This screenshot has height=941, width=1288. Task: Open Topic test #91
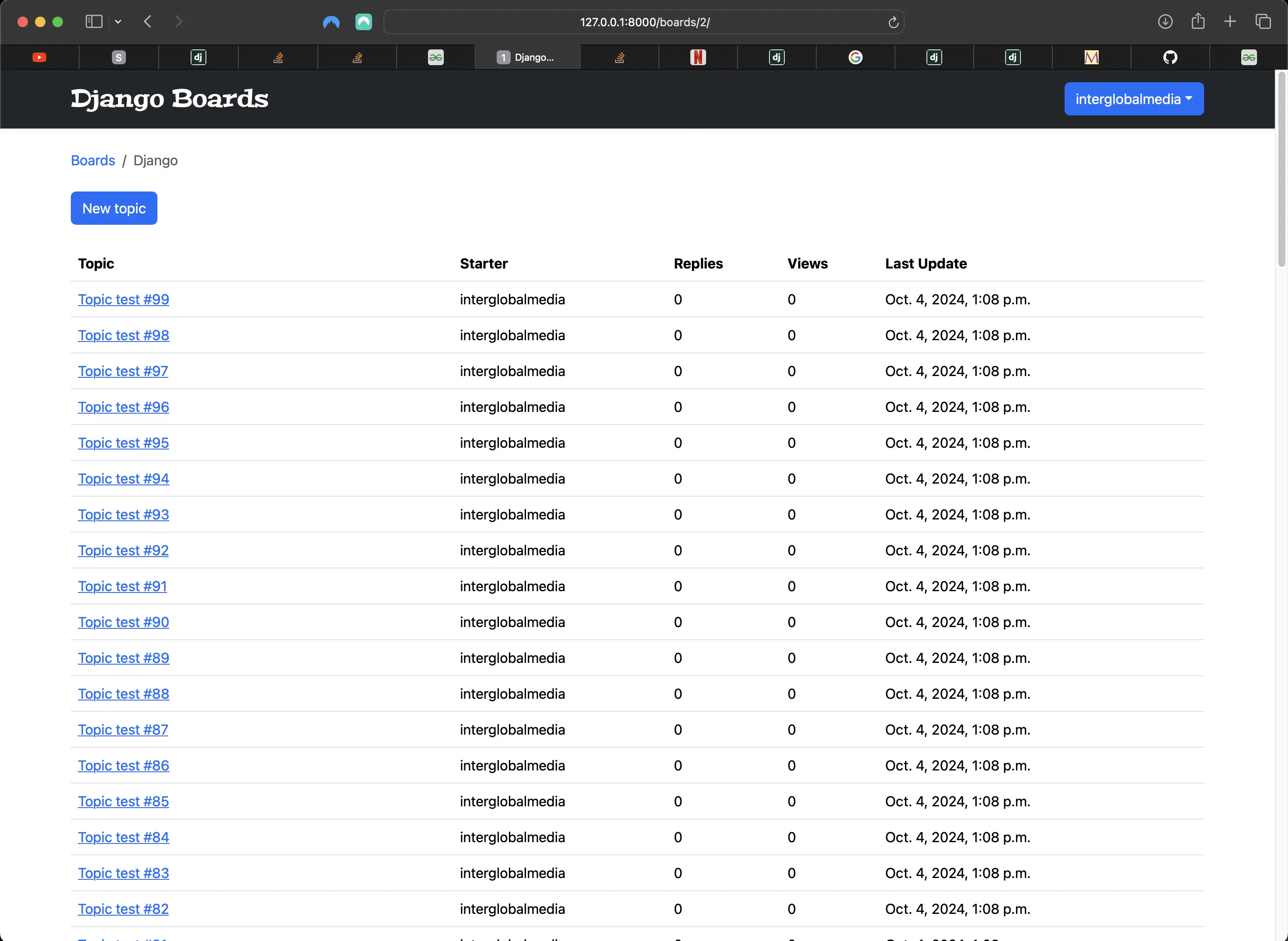[x=122, y=586]
